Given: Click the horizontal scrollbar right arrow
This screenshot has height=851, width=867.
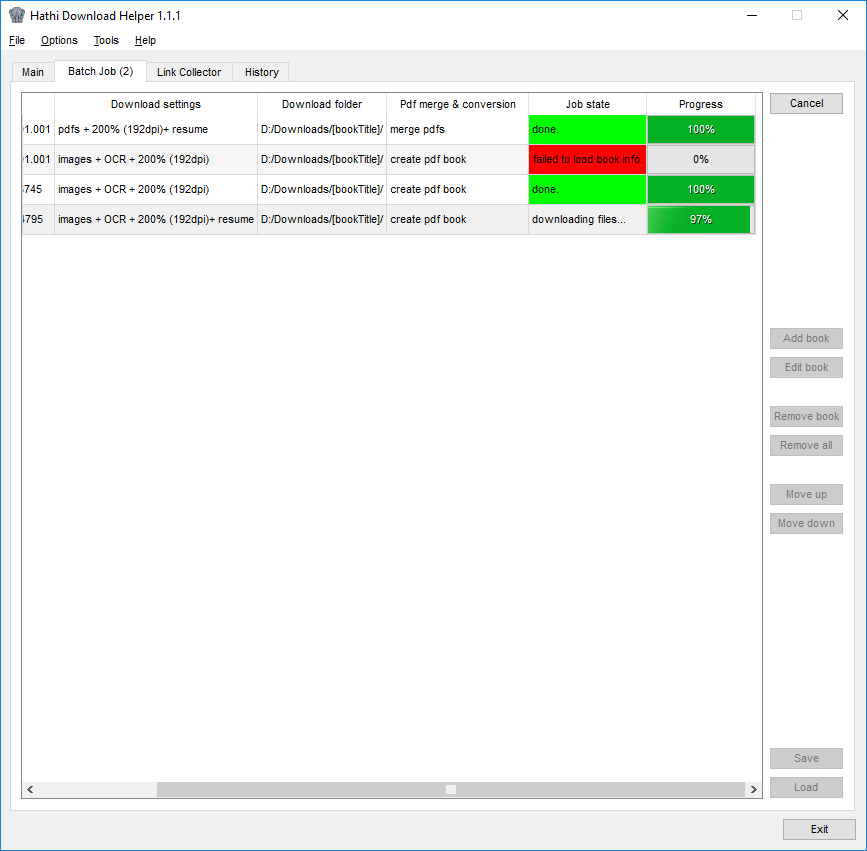Looking at the screenshot, I should [x=754, y=790].
